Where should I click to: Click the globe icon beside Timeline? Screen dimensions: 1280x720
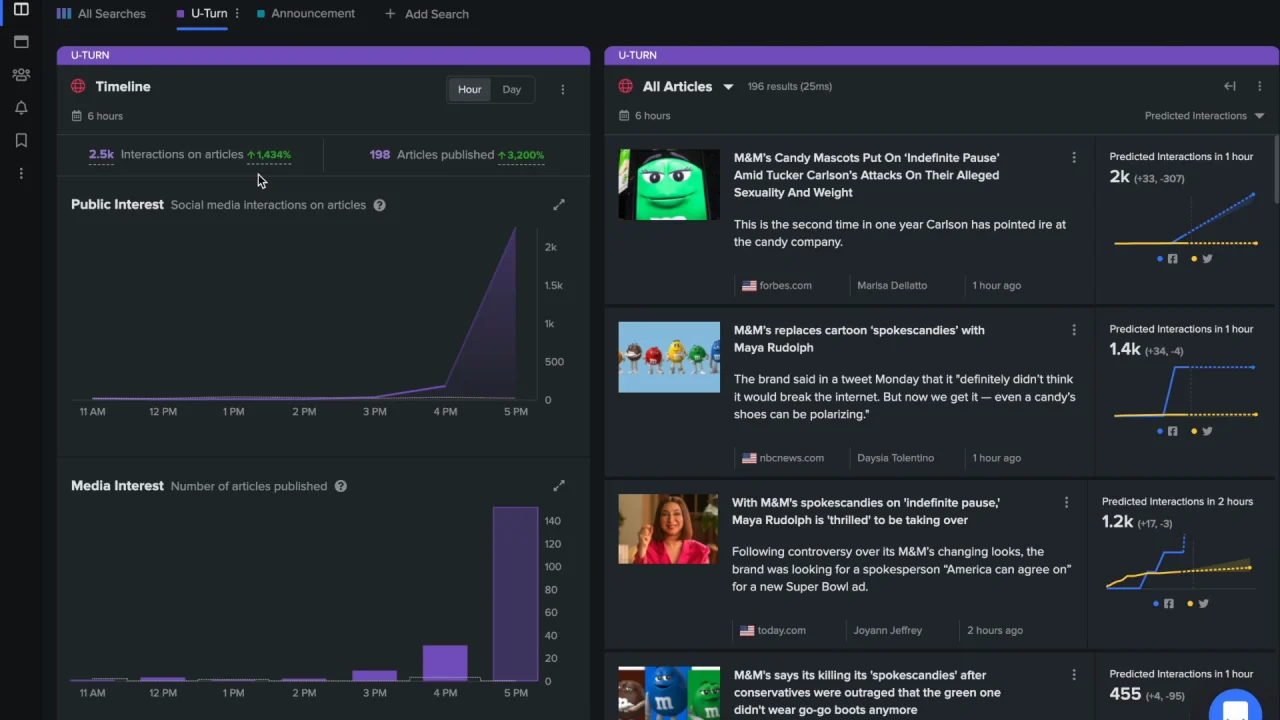point(78,87)
